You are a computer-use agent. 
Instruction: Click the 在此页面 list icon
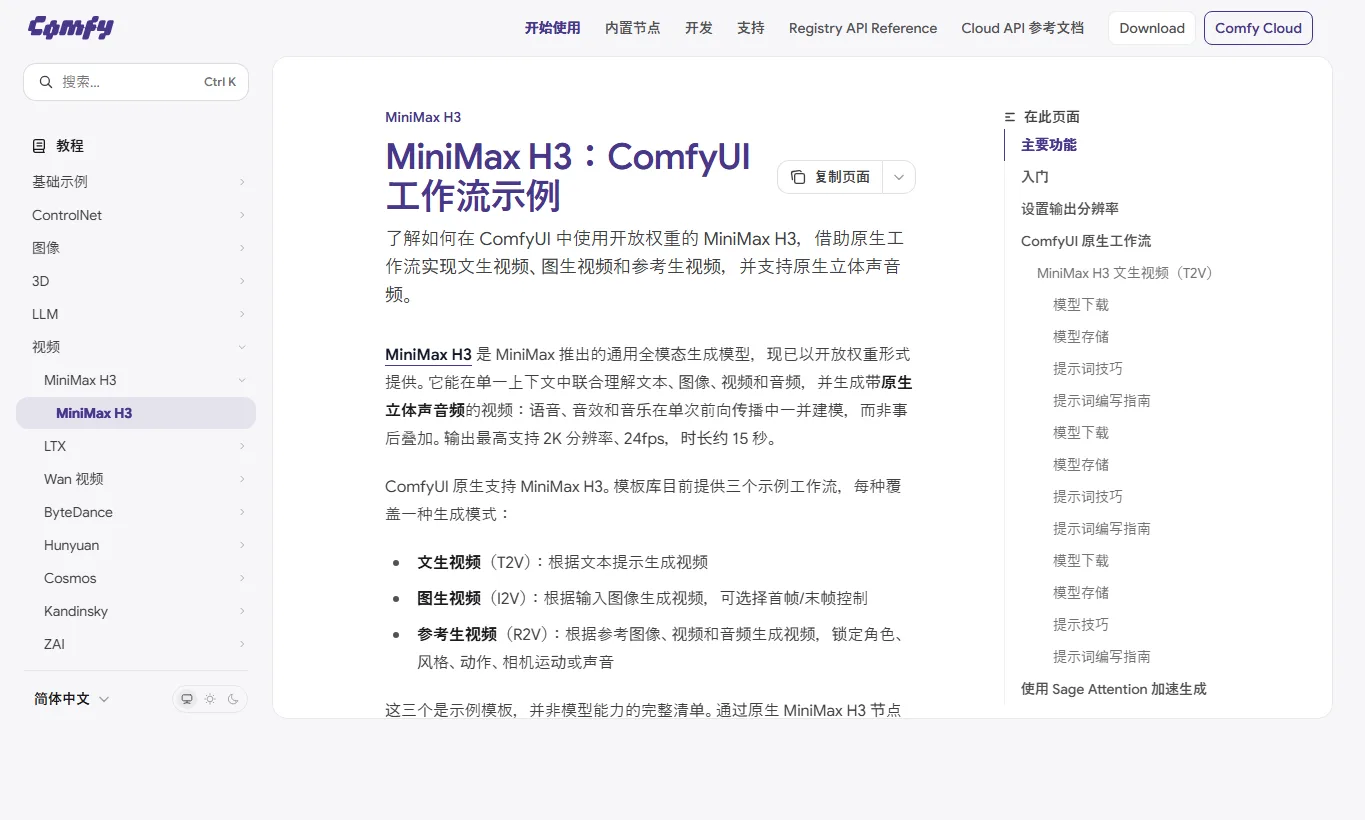(1010, 117)
